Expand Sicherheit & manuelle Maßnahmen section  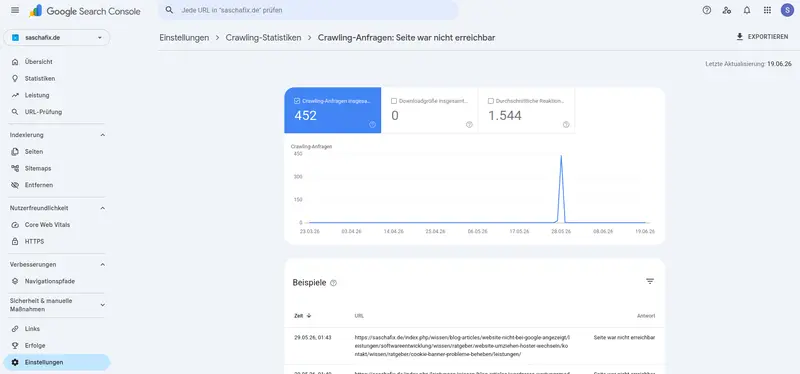(x=103, y=305)
